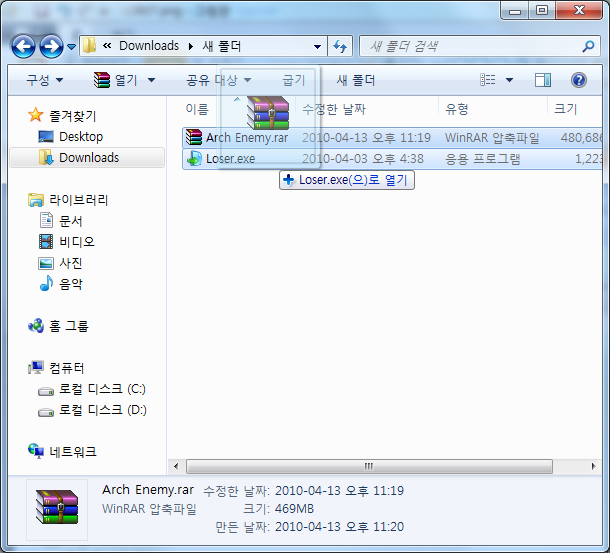Click the change view icon
The image size is (610, 553).
click(x=488, y=80)
